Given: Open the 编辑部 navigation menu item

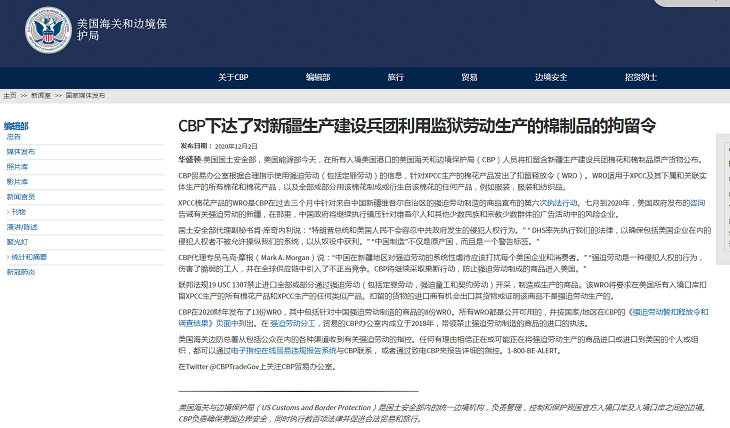Looking at the screenshot, I should click(318, 77).
